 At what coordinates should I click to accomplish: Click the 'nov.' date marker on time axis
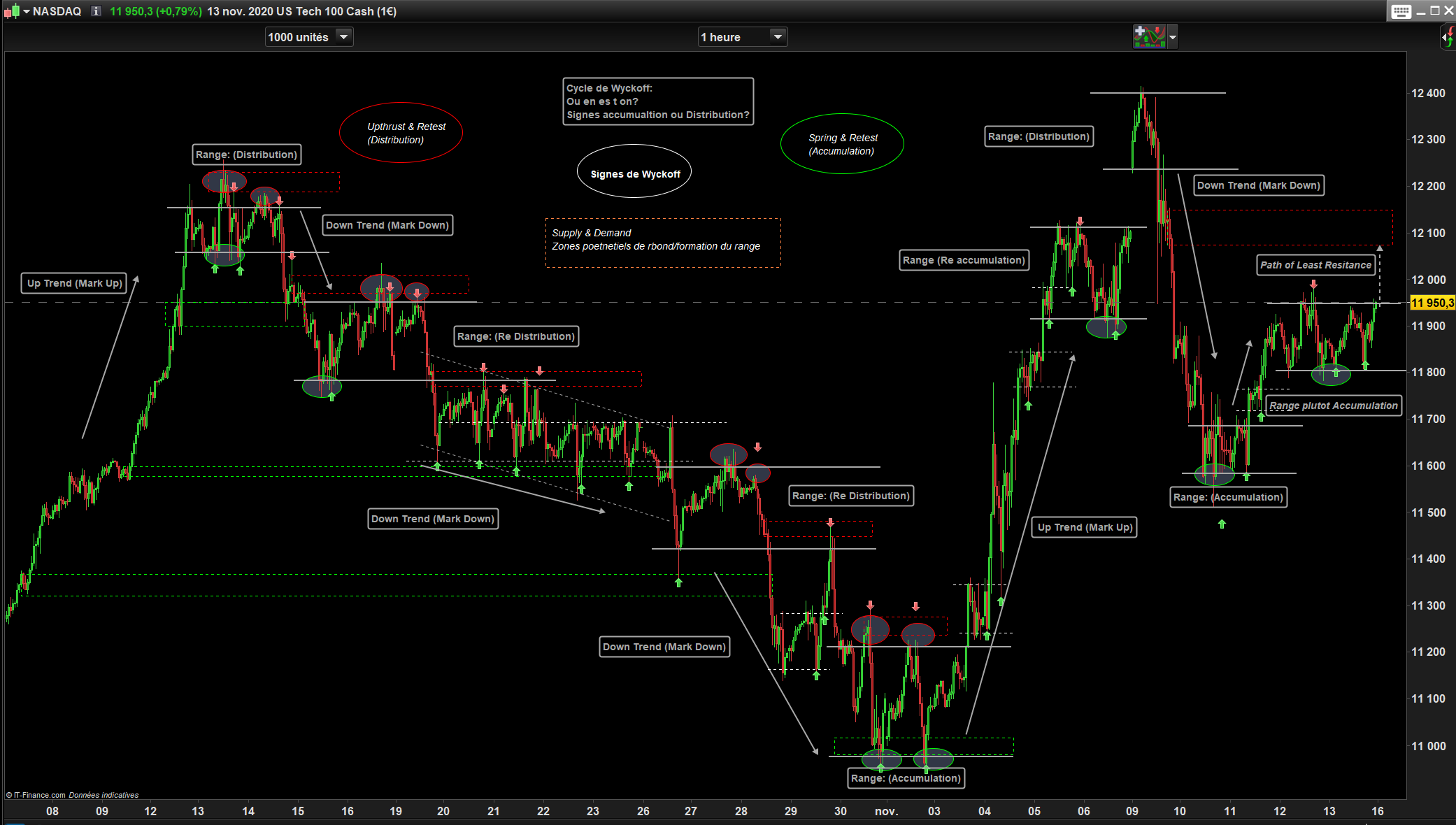pos(886,811)
